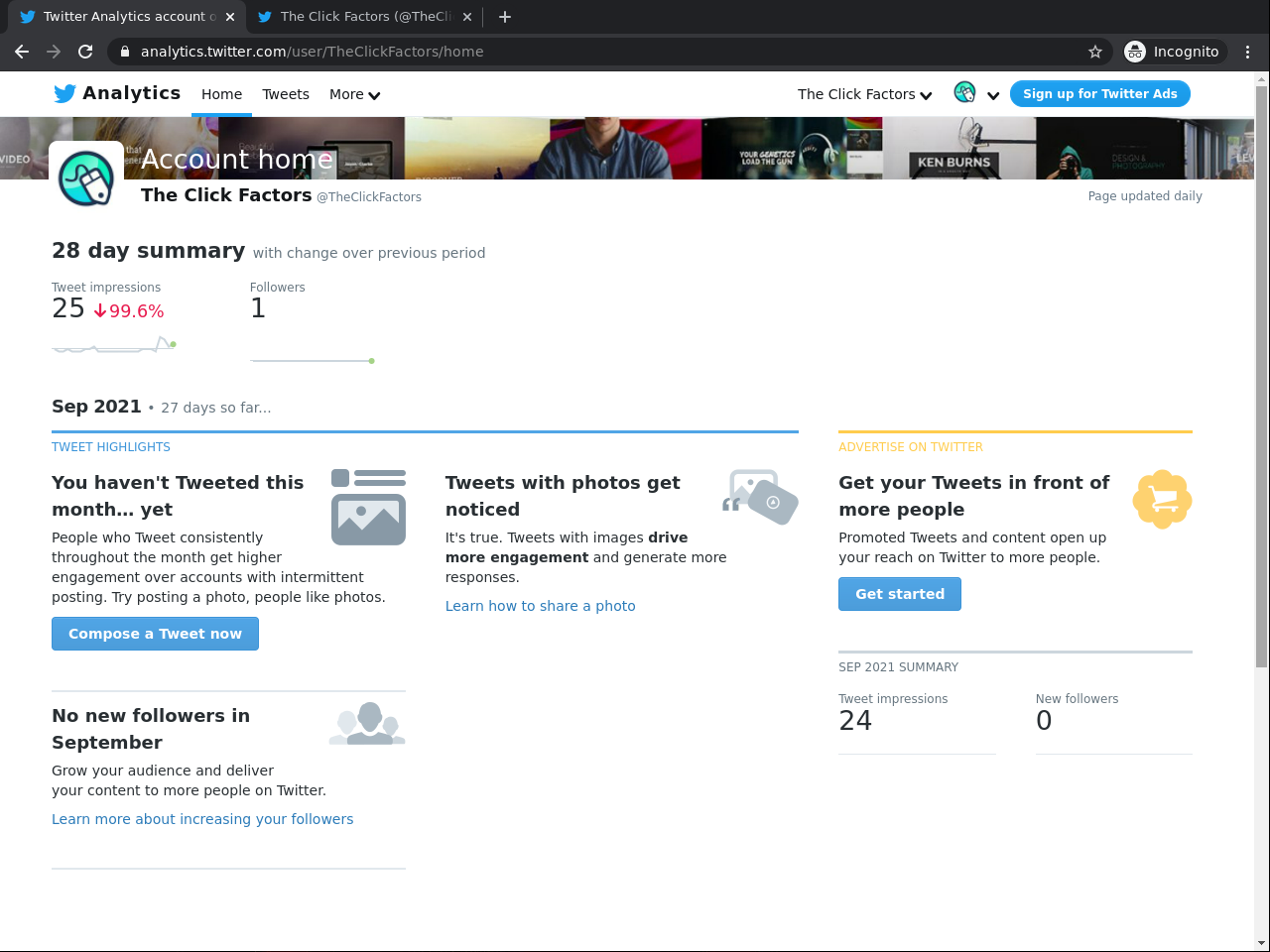Click the Tweets with photos get noticed heading
This screenshot has height=952, width=1270.
pos(563,496)
